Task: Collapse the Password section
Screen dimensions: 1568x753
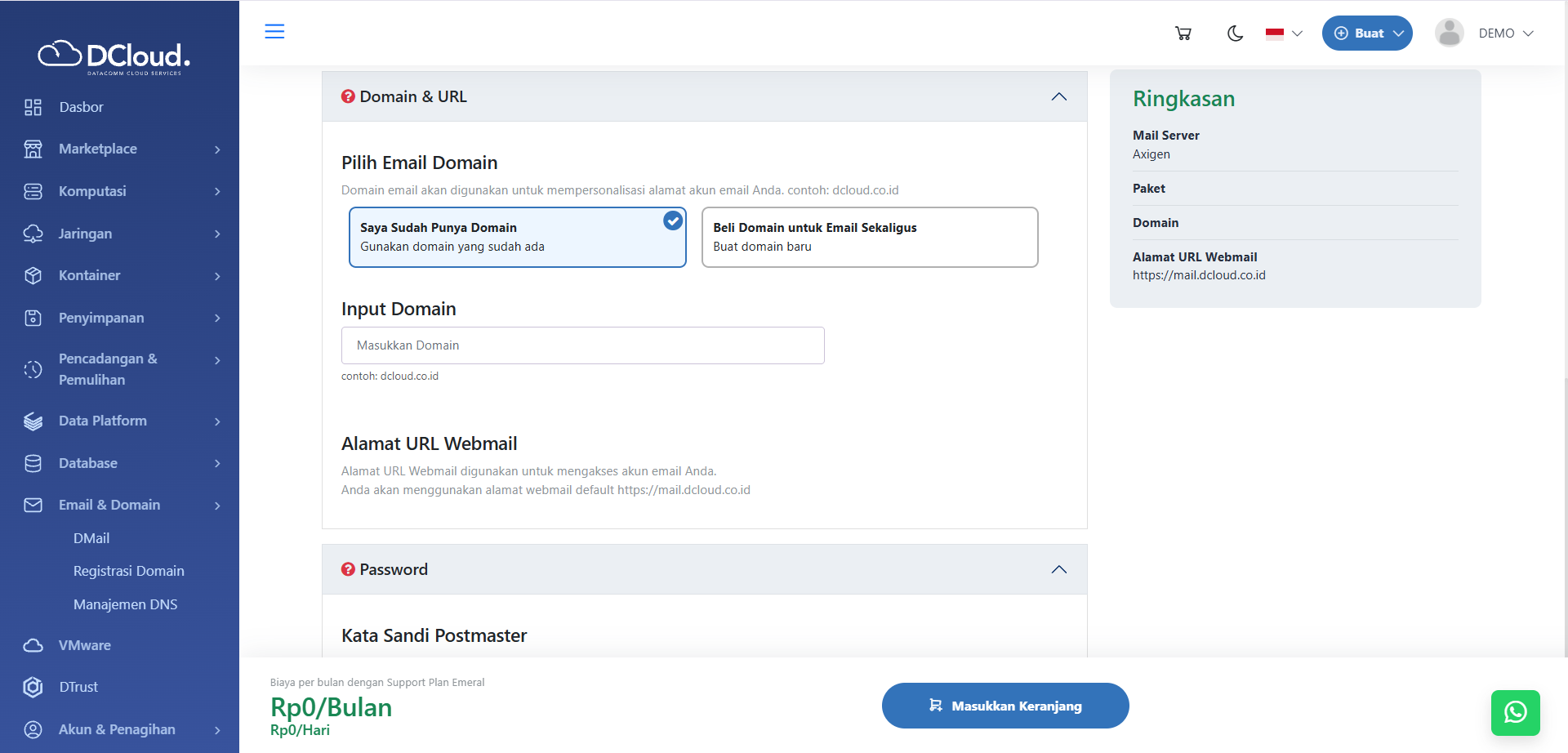Action: [1058, 569]
